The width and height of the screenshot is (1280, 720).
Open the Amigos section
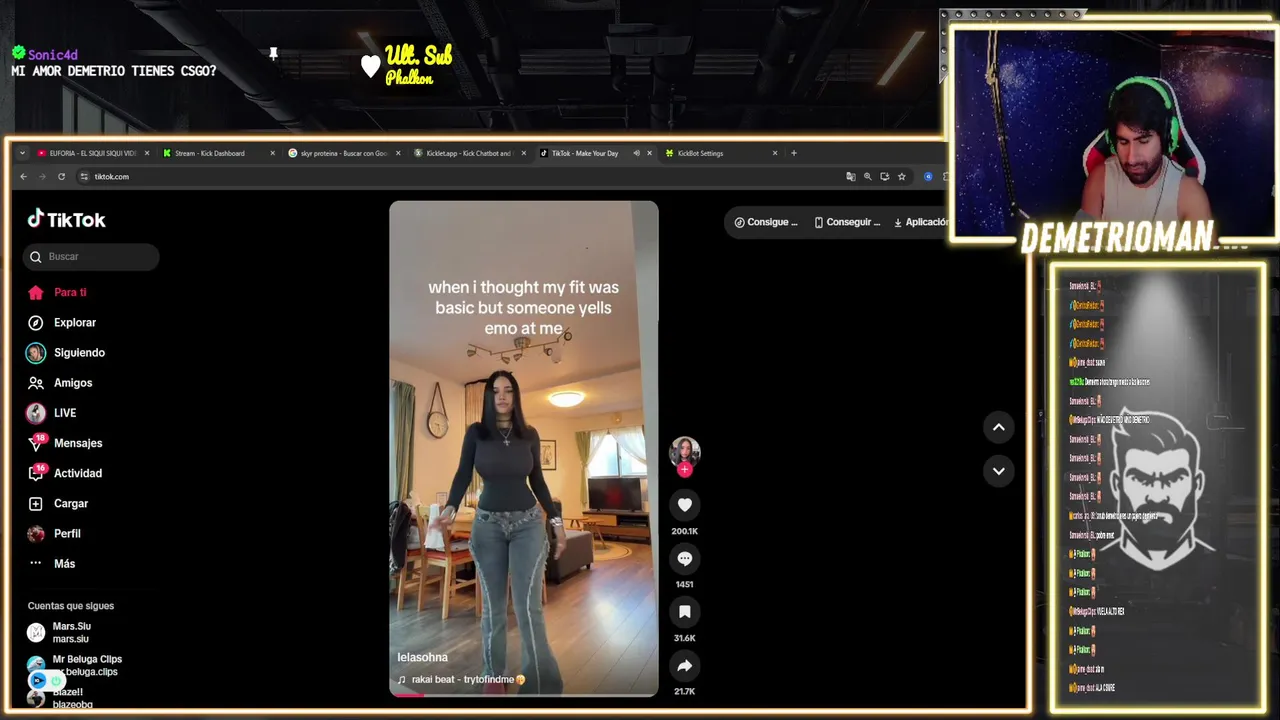pyautogui.click(x=72, y=383)
